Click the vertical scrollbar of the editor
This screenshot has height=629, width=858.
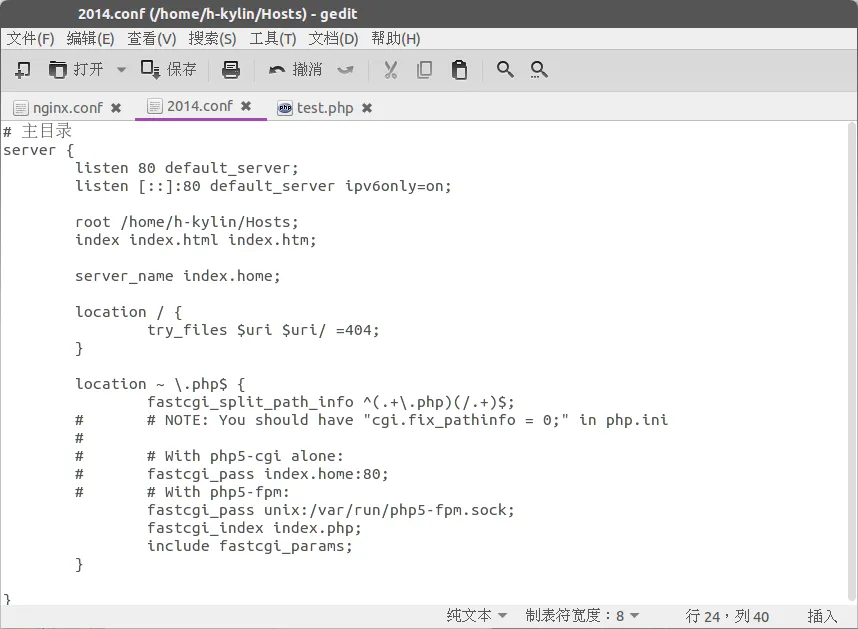[x=851, y=361]
